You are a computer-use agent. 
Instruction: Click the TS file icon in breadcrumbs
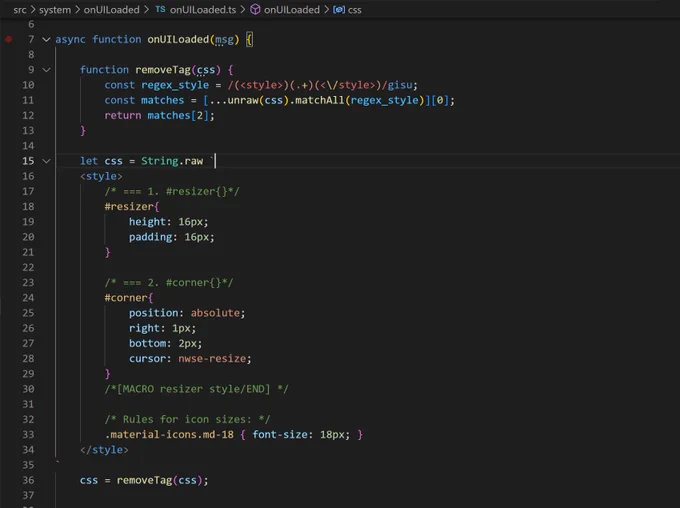pos(160,9)
